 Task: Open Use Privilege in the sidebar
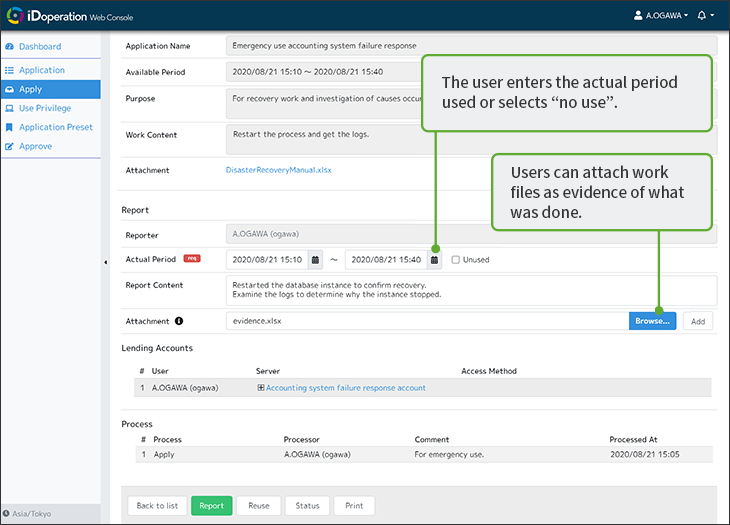click(45, 108)
